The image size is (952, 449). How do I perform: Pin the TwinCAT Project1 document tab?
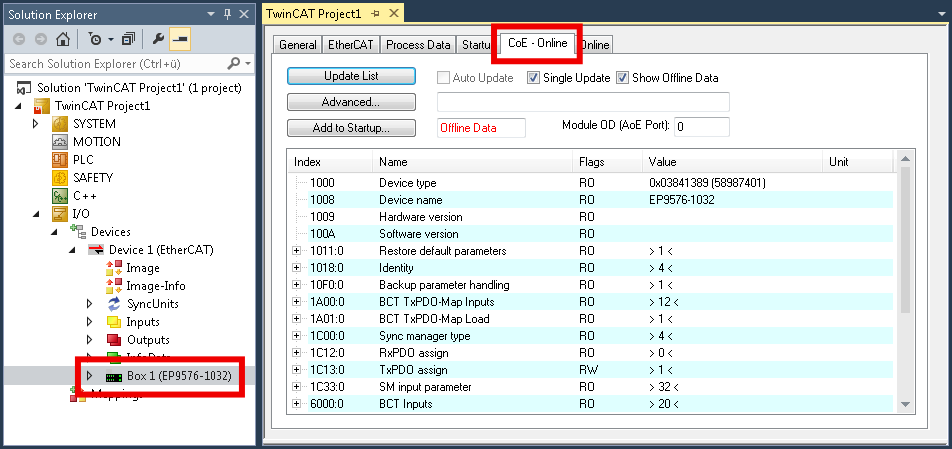(375, 14)
